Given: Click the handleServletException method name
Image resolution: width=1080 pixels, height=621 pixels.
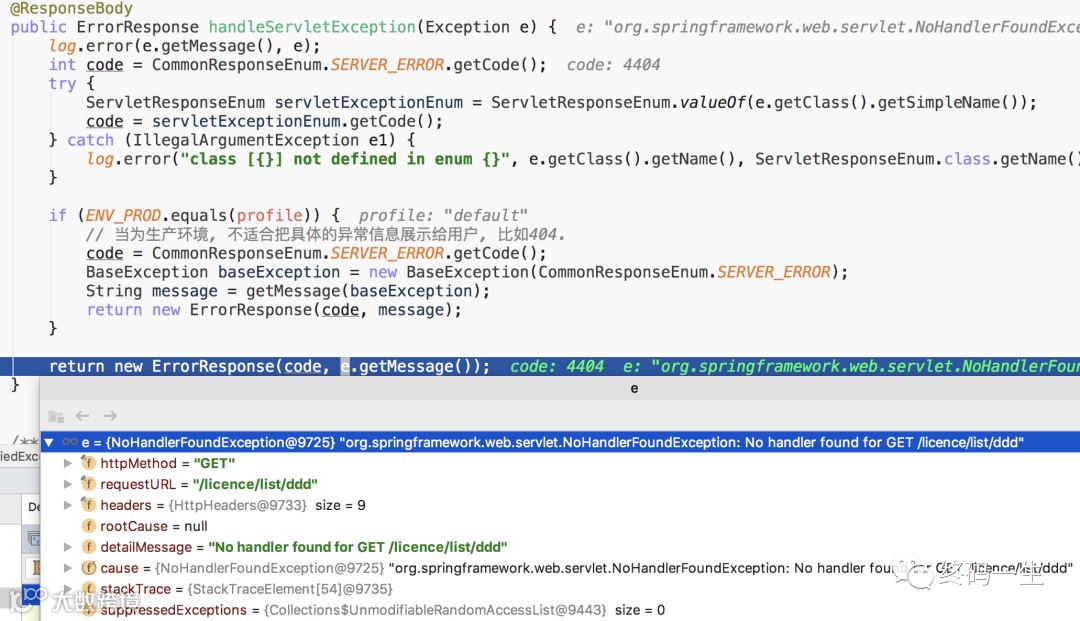Looking at the screenshot, I should coord(312,27).
